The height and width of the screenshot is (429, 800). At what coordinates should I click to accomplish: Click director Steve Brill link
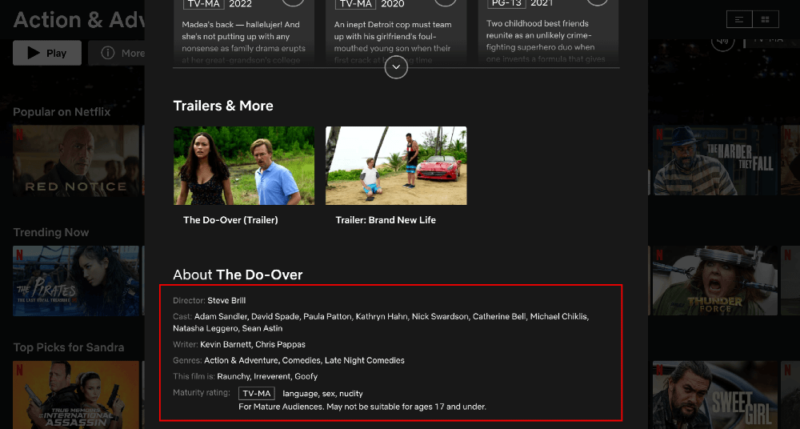[226, 300]
